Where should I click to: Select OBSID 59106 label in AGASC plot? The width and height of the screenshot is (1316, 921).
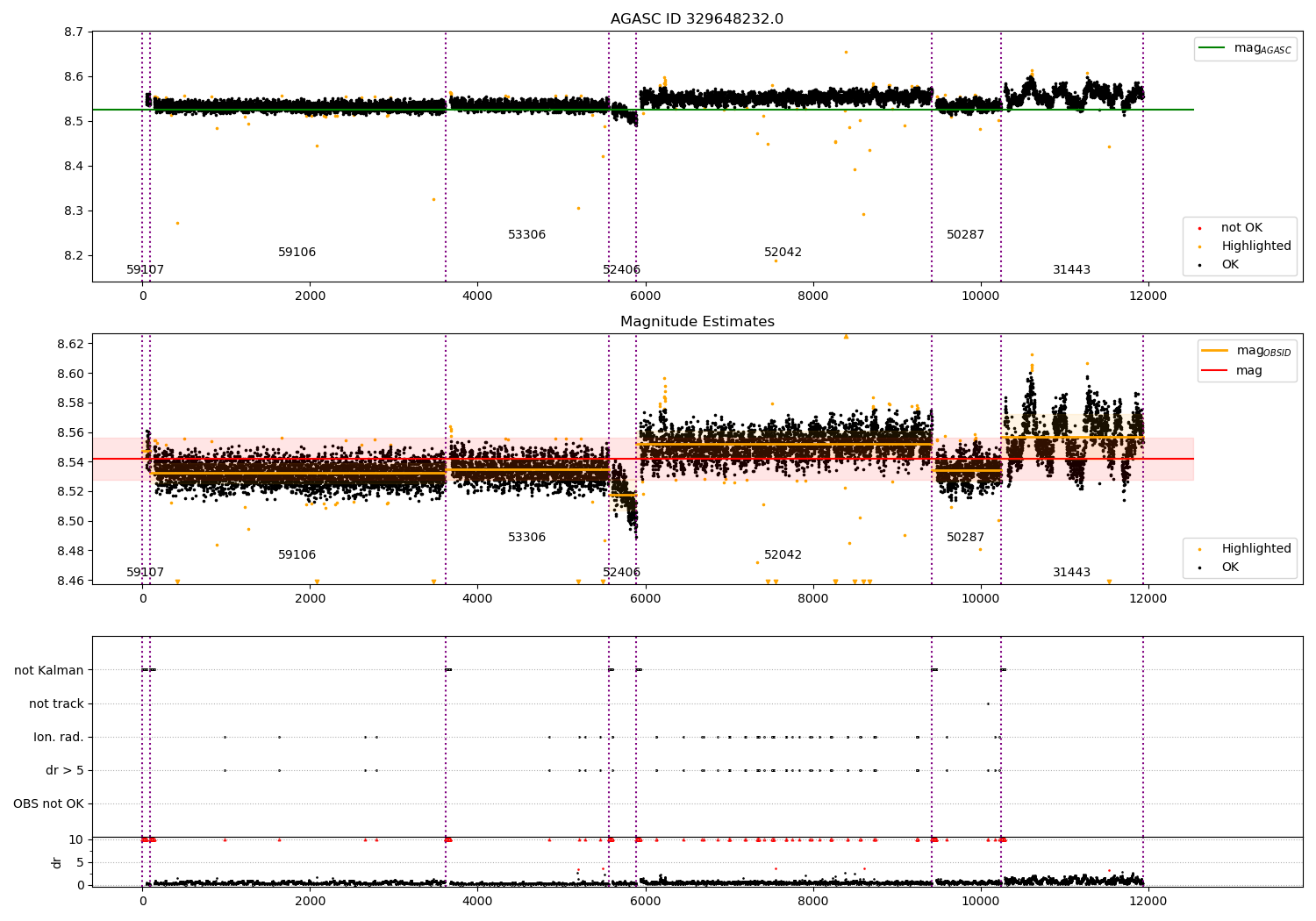coord(297,253)
